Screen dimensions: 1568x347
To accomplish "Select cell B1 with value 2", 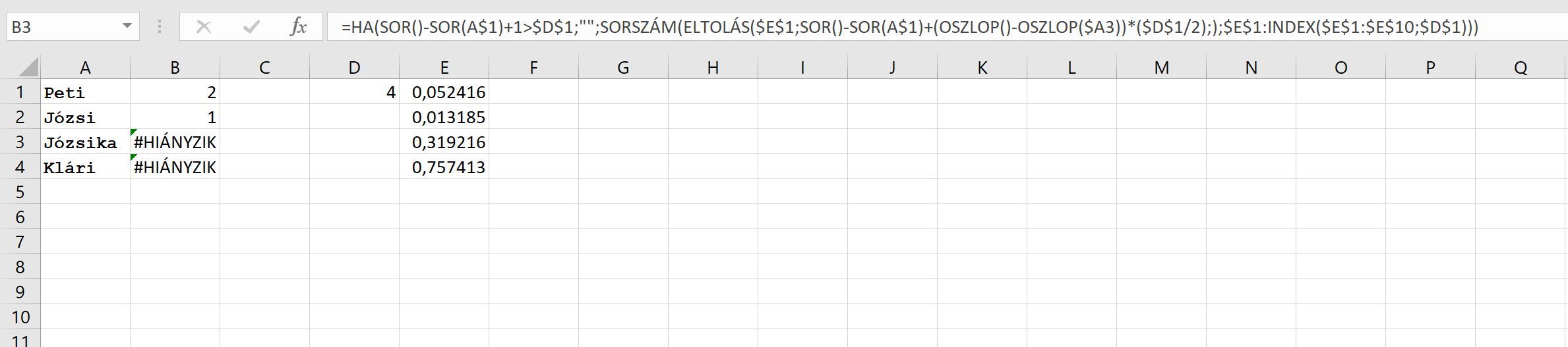I will click(x=175, y=92).
